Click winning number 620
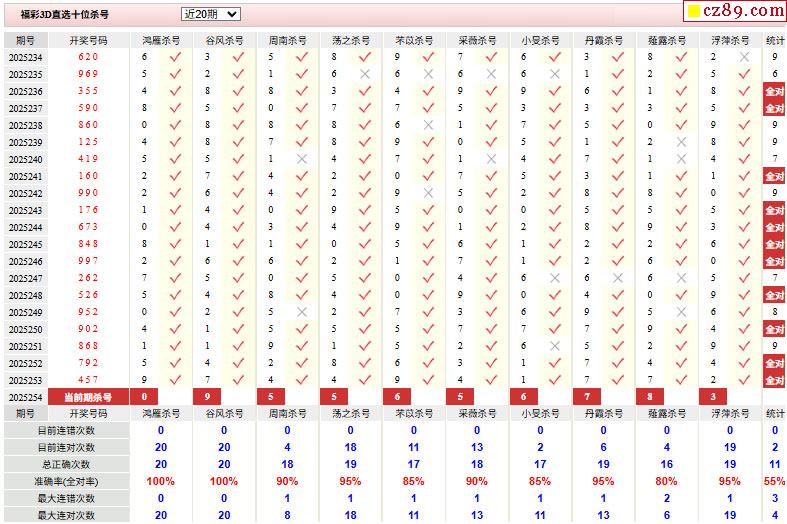Screen dimensions: 787x524 click(x=88, y=57)
